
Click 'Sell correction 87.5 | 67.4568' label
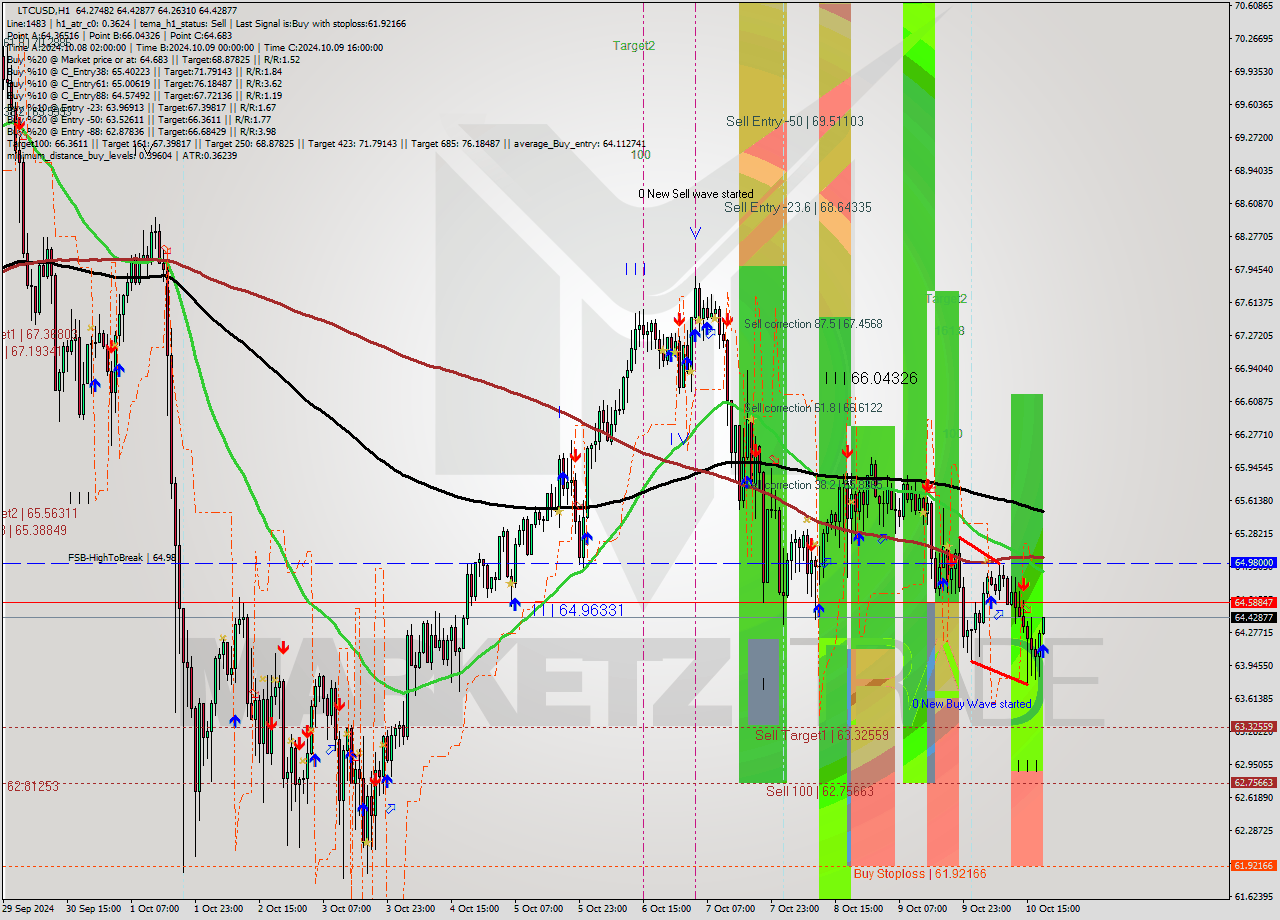tap(813, 324)
